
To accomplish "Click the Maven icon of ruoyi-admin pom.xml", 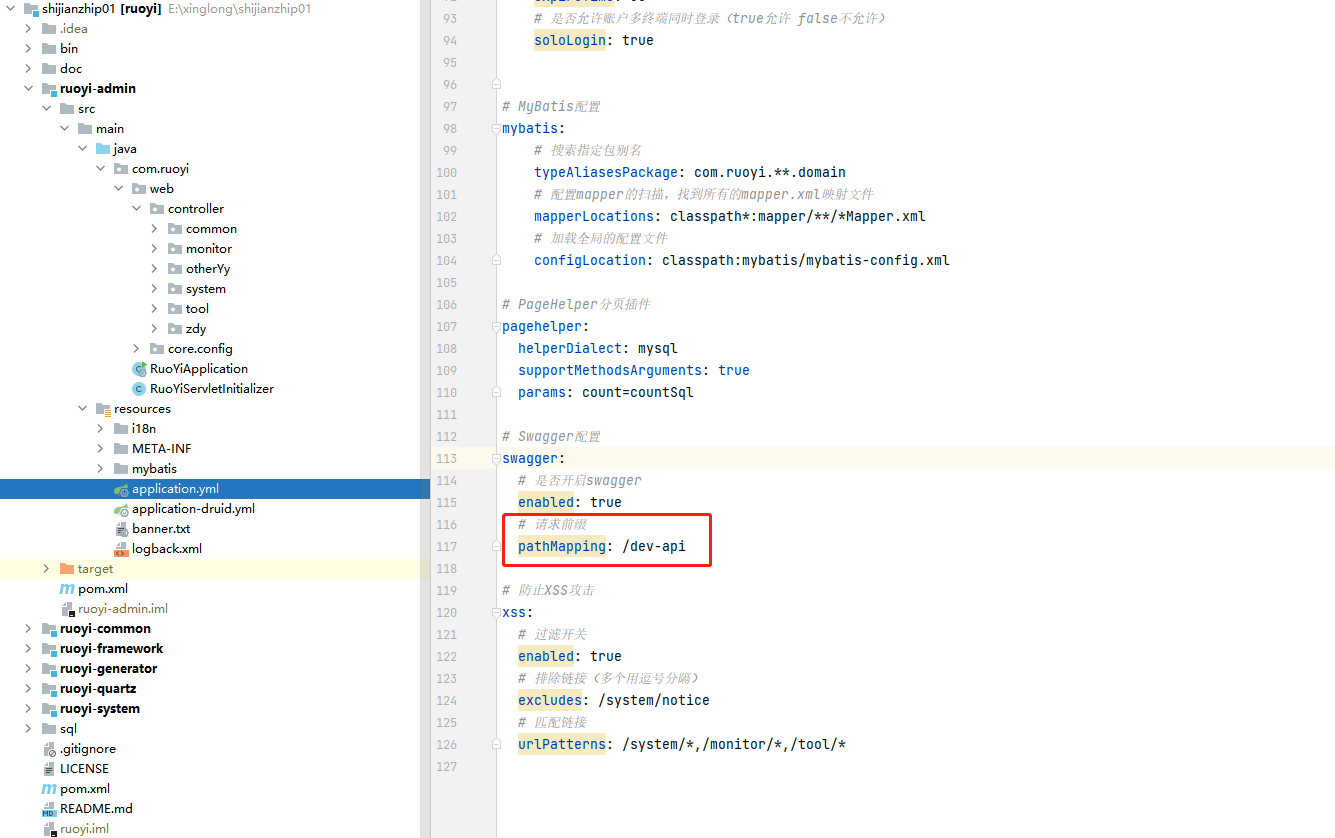I will click(67, 589).
